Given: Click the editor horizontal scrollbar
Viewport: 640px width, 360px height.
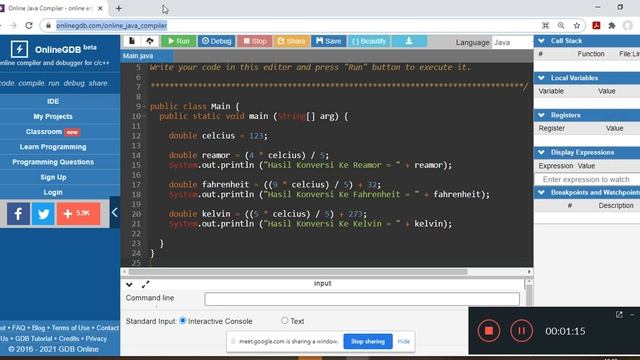Looking at the screenshot, I should [x=298, y=272].
